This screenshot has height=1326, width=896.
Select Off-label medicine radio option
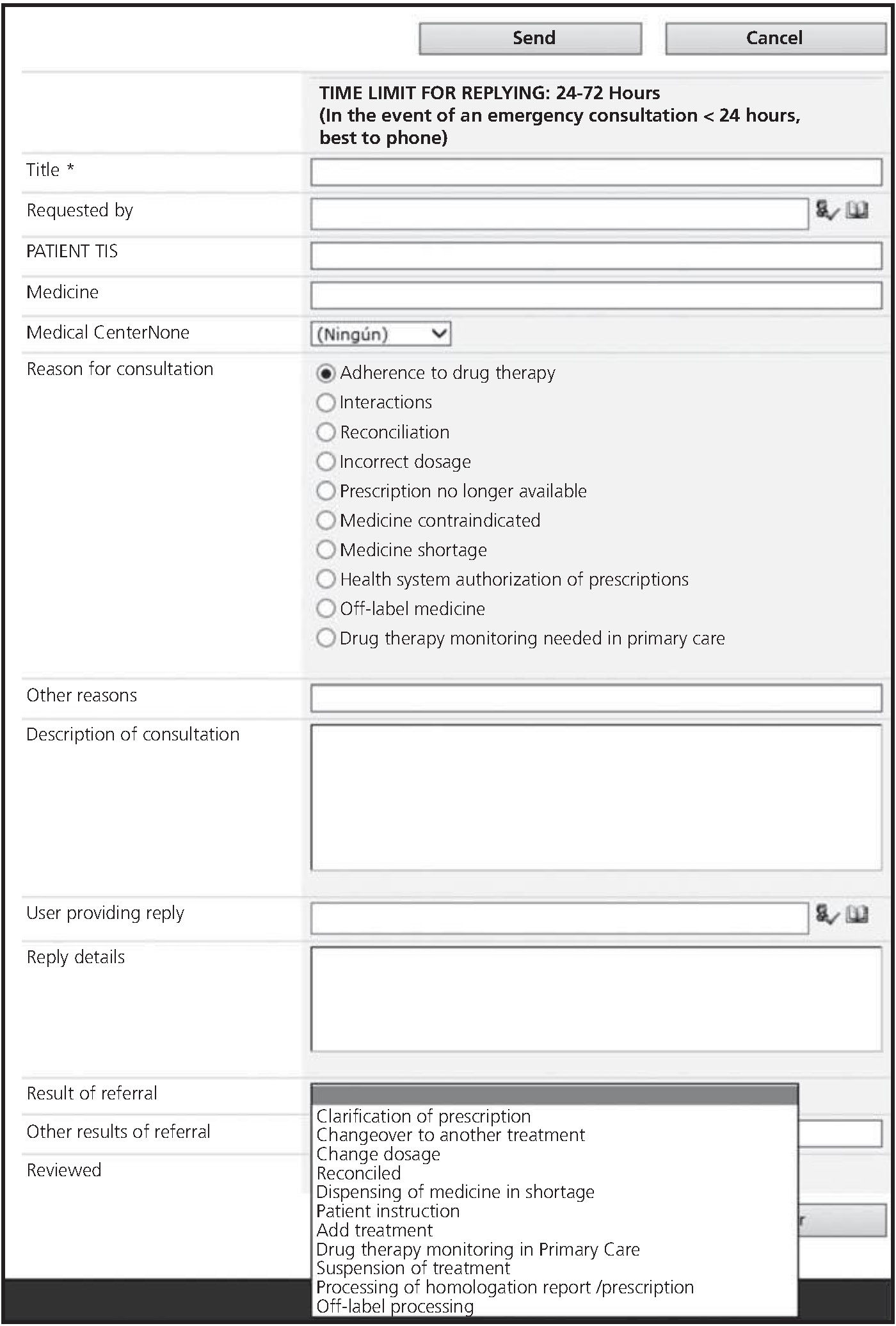[326, 609]
